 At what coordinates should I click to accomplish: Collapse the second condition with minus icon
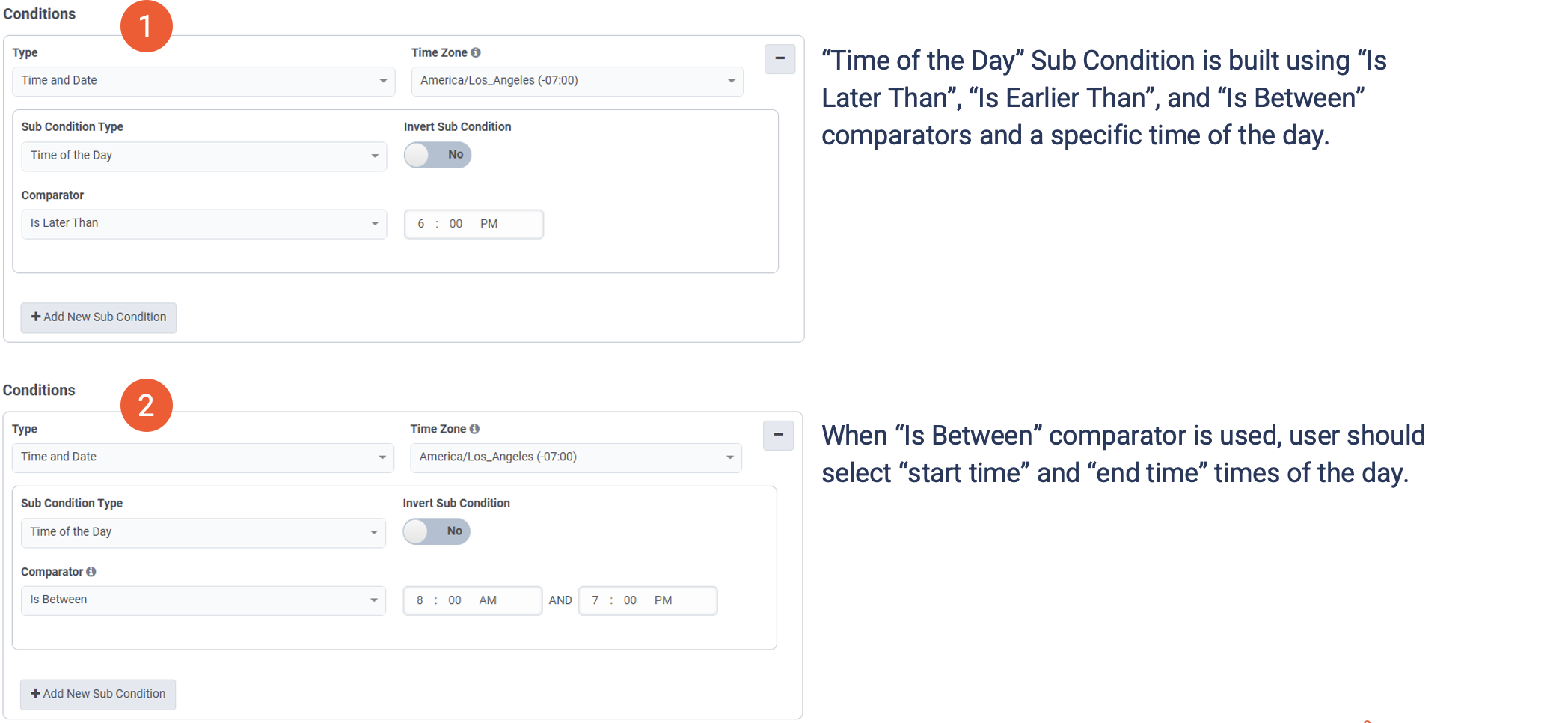tap(778, 435)
